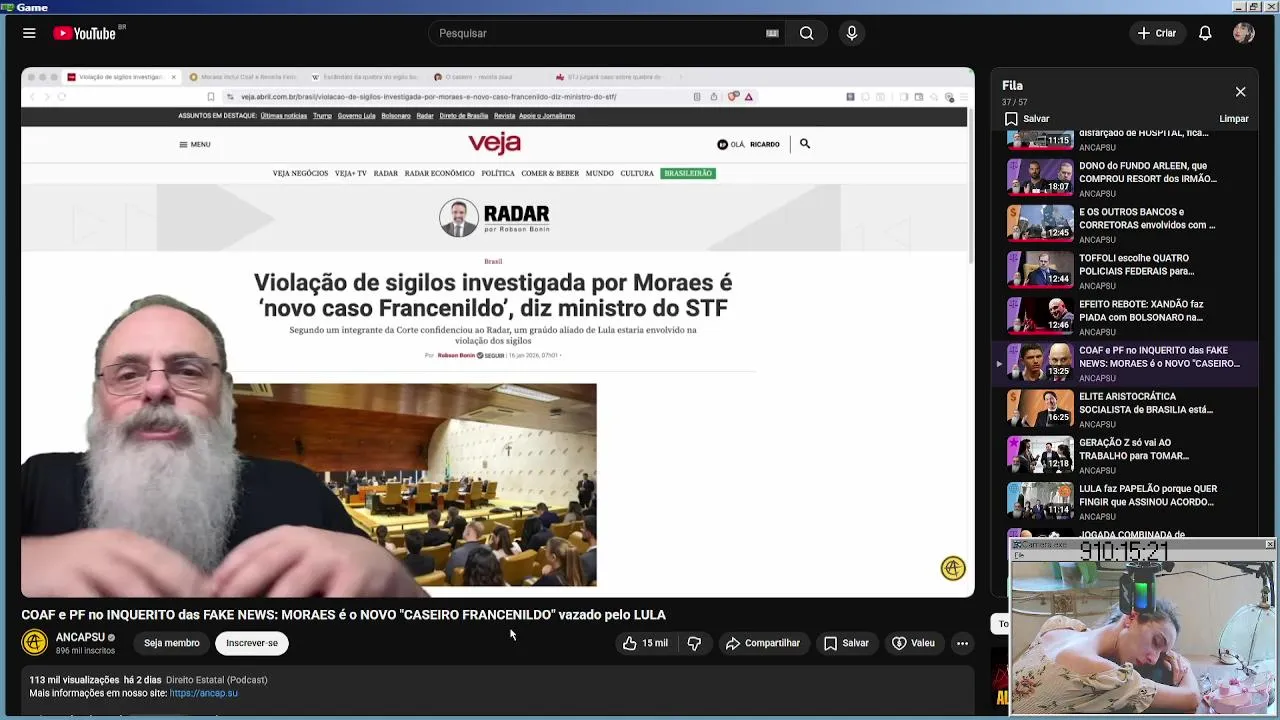Clear the queue with Limpar
The height and width of the screenshot is (720, 1280).
coord(1233,119)
